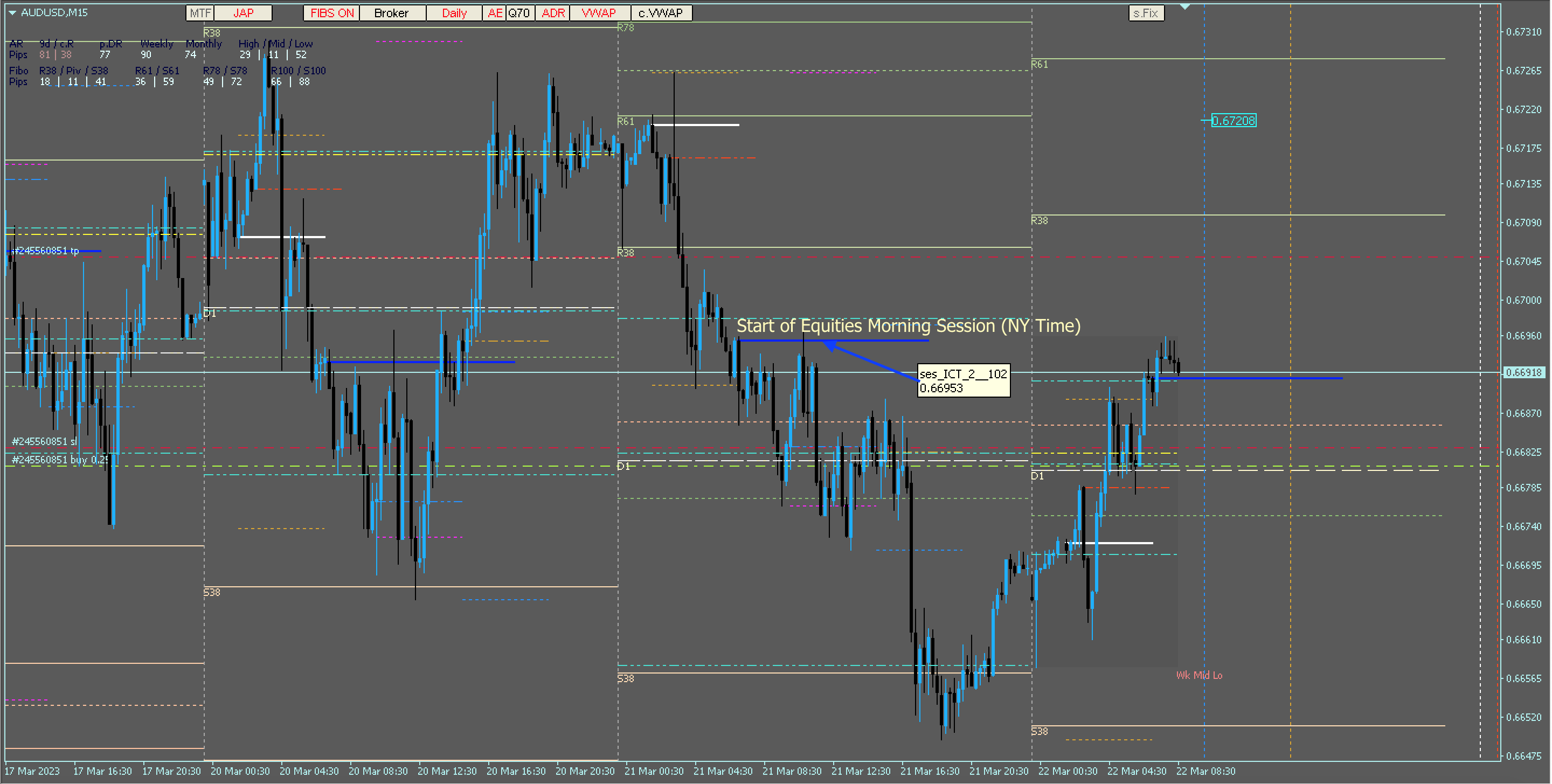Select the 0.67208 cyan price label

point(1234,121)
